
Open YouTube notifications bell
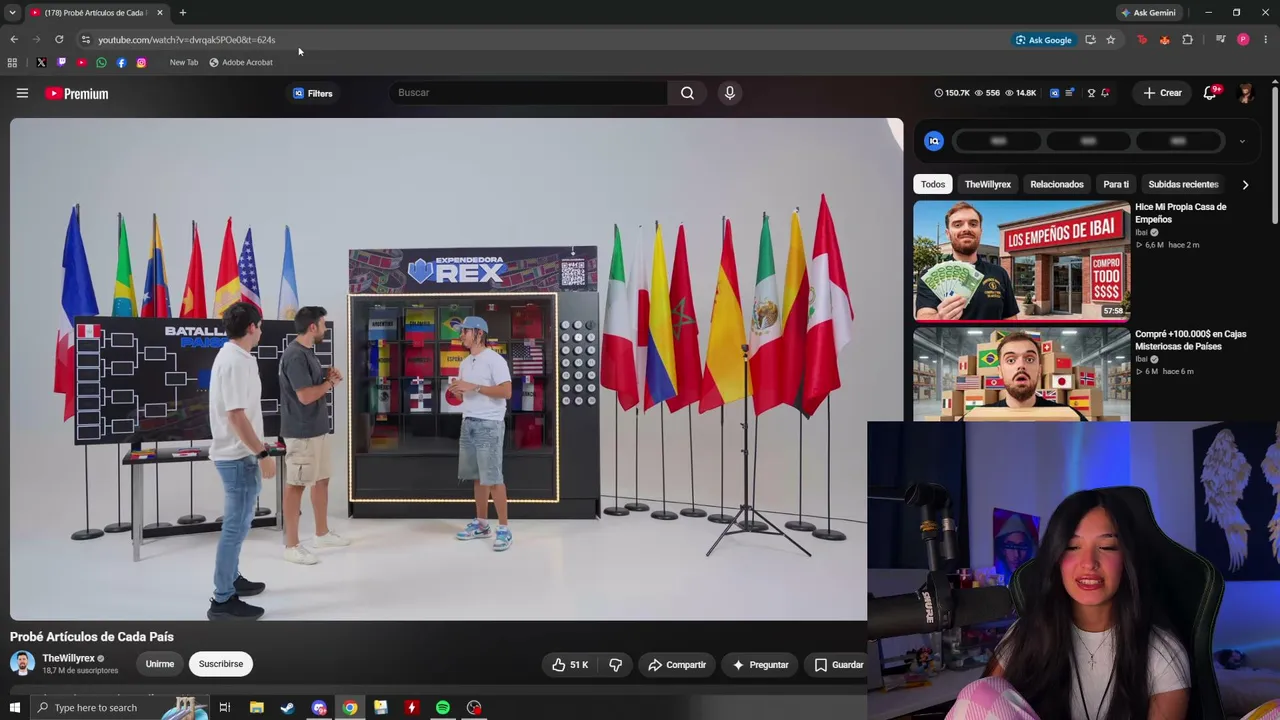(x=1210, y=93)
